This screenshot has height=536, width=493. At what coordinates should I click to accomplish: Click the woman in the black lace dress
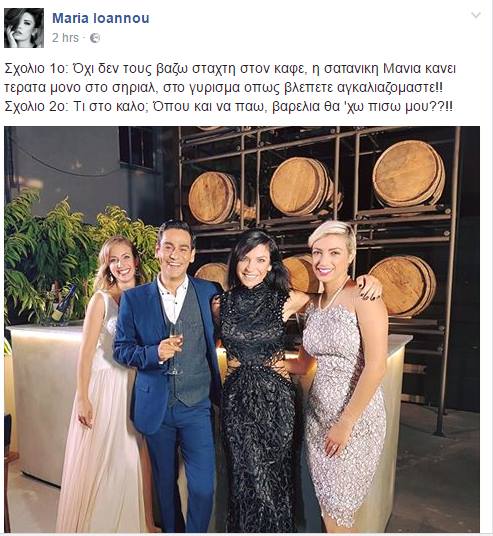(x=259, y=381)
